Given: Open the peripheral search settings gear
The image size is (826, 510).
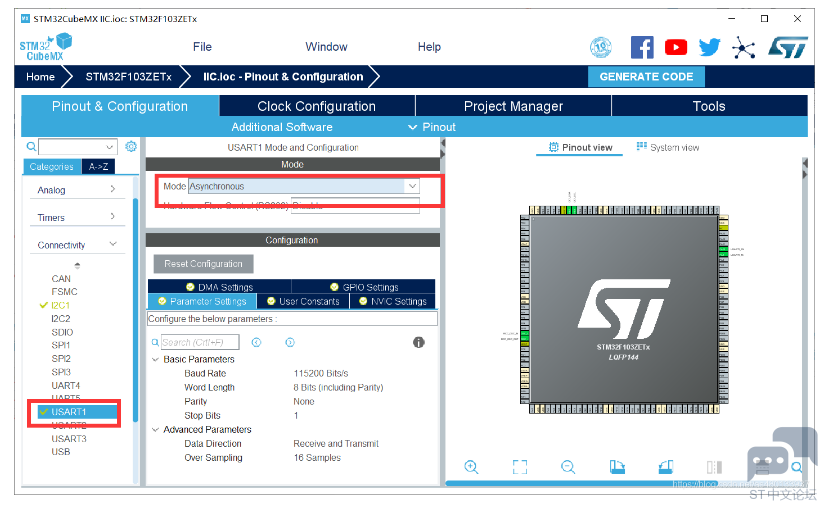Looking at the screenshot, I should [x=131, y=146].
